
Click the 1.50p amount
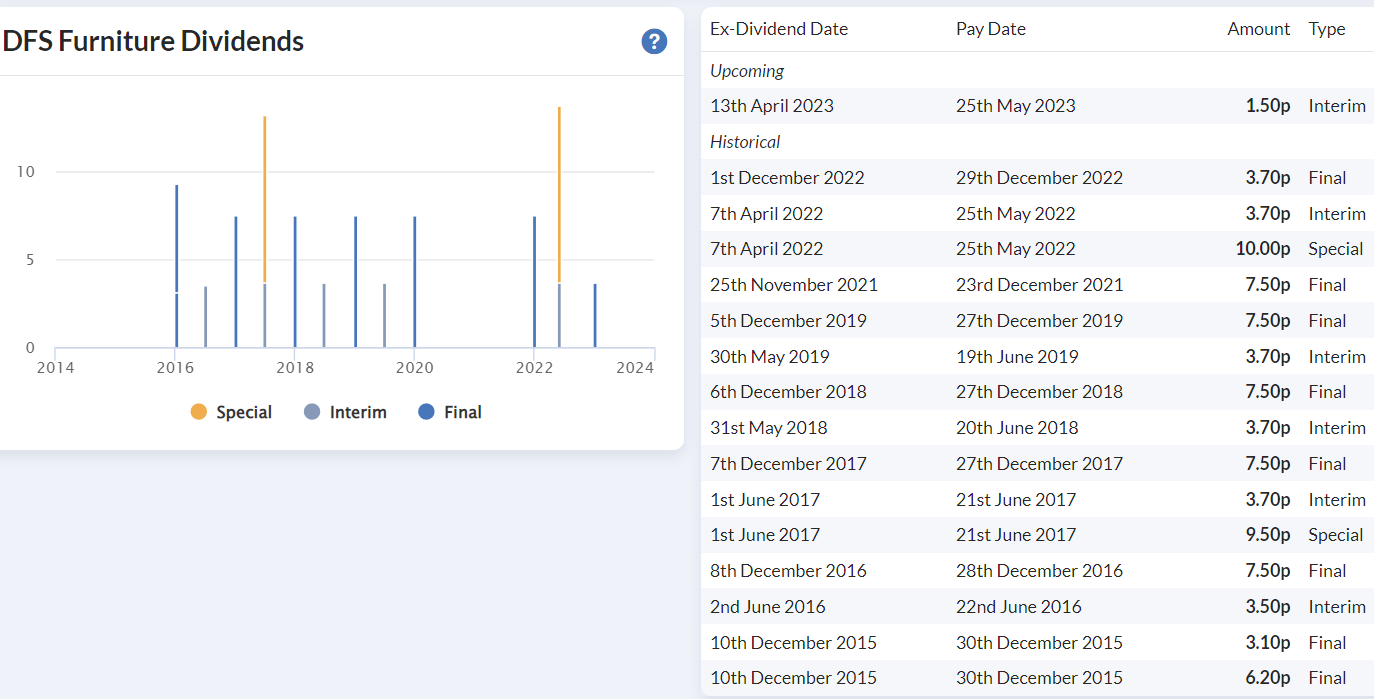tap(1268, 106)
